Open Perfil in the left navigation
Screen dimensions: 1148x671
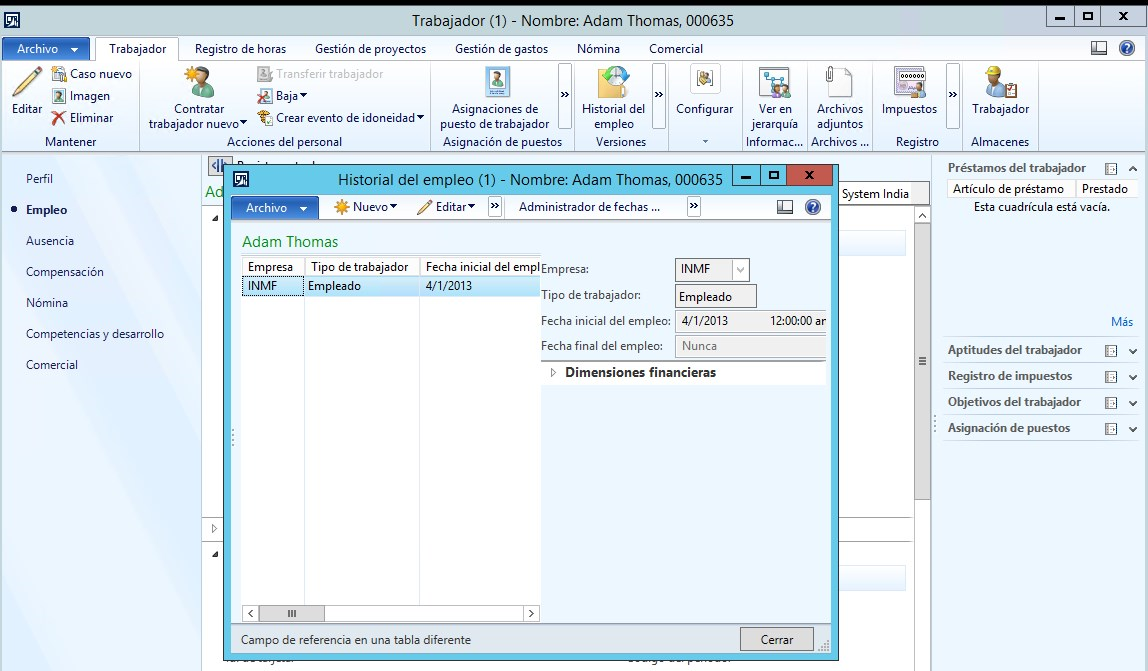[40, 179]
